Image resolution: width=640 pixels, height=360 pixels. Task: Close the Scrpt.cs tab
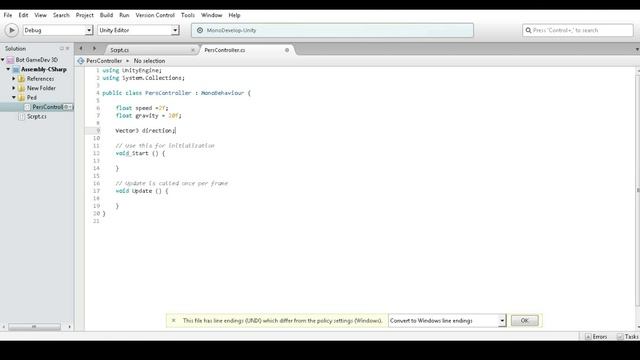coord(193,50)
